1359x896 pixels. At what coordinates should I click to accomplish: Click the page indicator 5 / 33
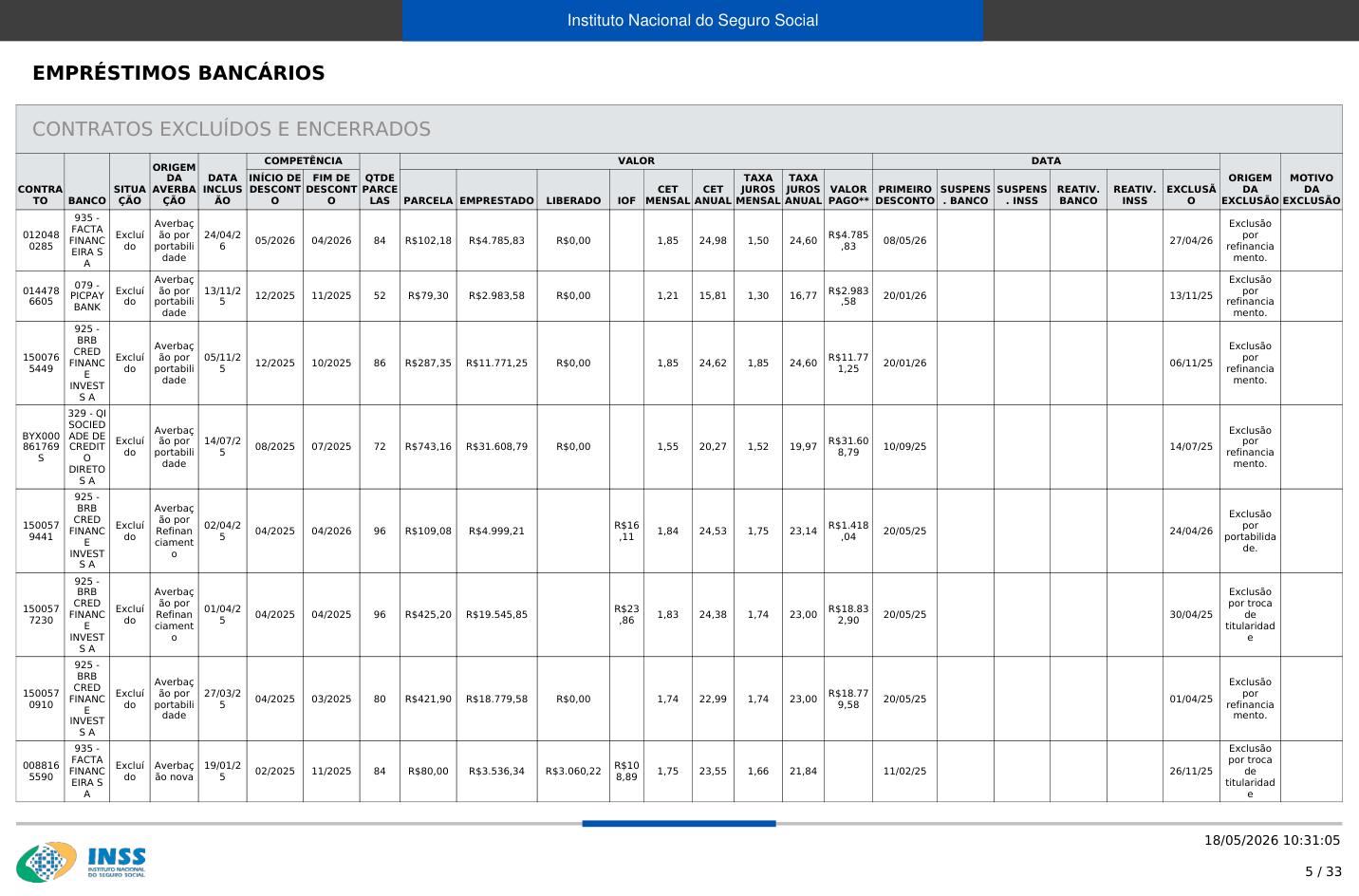click(x=1323, y=871)
